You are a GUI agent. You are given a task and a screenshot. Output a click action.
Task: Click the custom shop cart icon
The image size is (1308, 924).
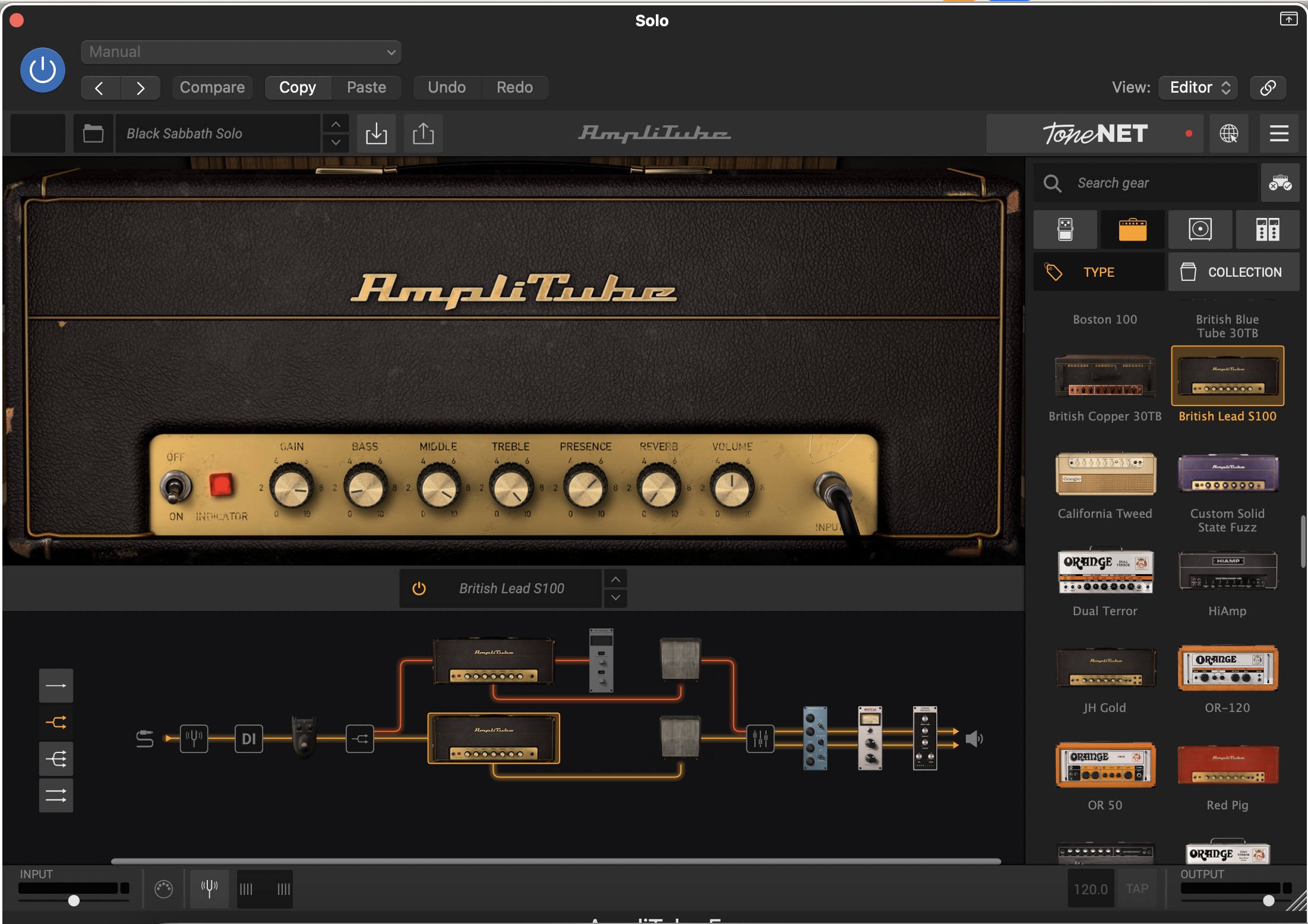1280,183
